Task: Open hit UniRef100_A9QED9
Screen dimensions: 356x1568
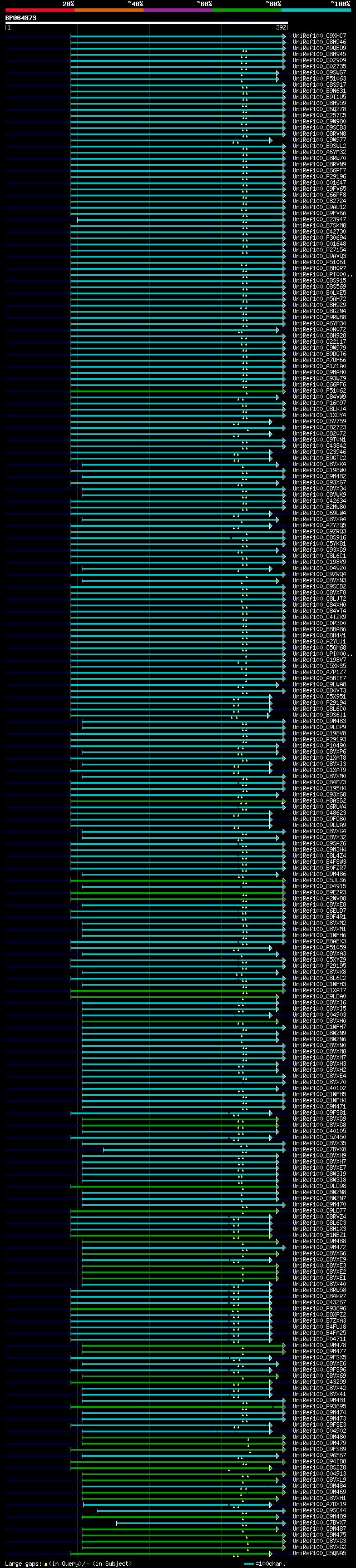Action: (x=319, y=48)
